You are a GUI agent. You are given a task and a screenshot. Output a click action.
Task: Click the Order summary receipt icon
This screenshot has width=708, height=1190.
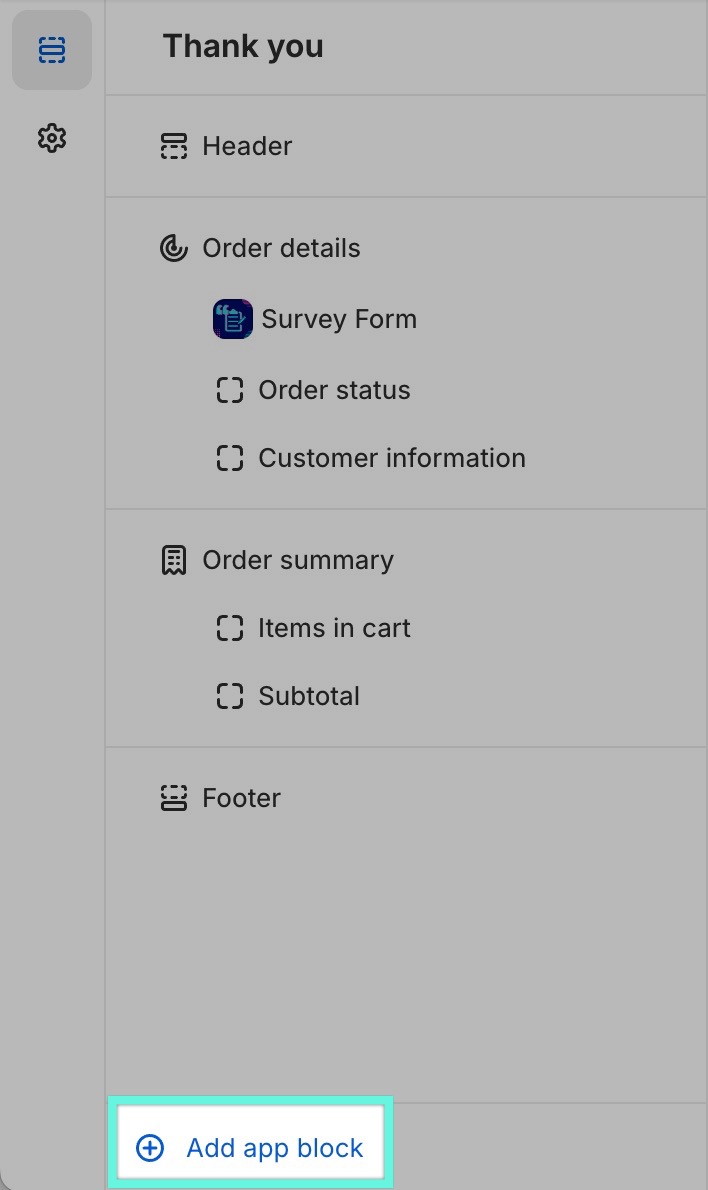pos(174,560)
